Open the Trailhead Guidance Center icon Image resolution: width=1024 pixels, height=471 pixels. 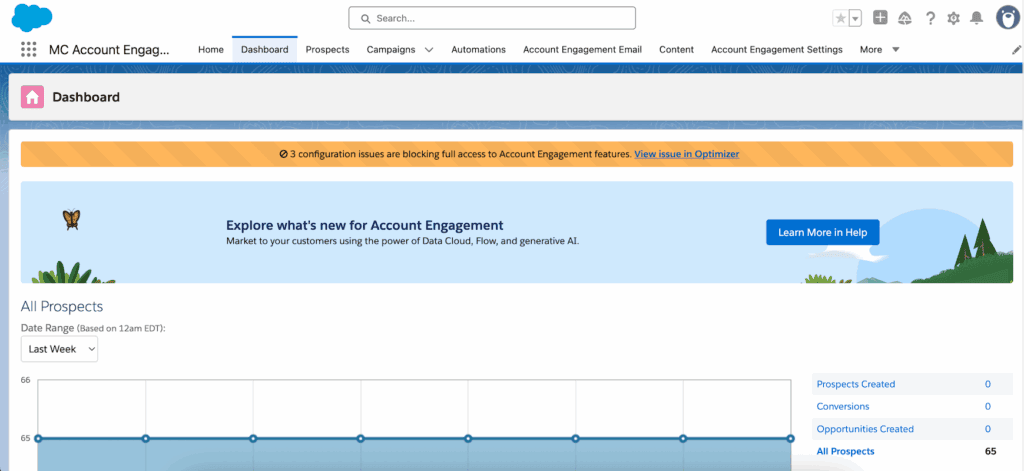905,18
